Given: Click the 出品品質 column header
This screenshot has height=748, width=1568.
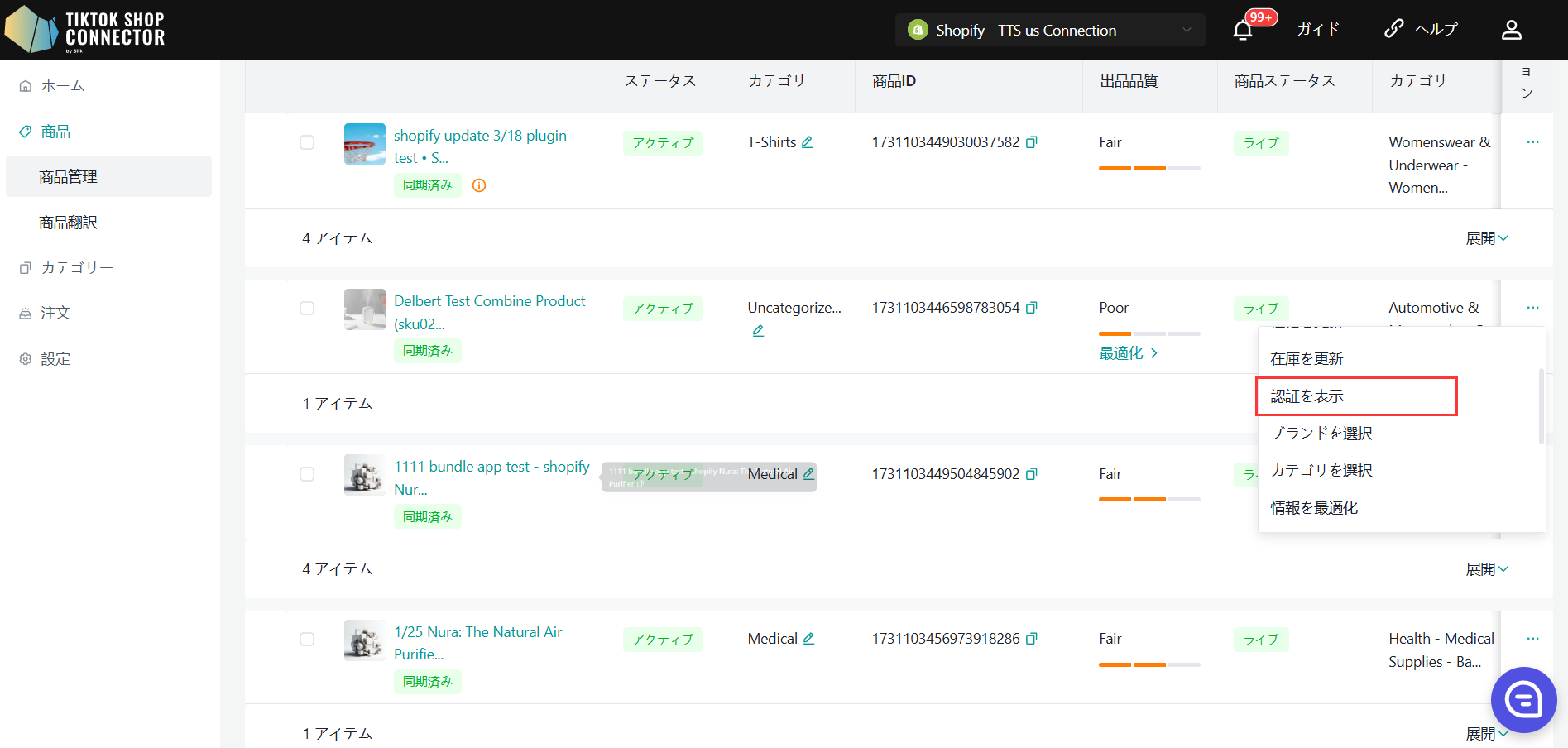Looking at the screenshot, I should (1129, 81).
